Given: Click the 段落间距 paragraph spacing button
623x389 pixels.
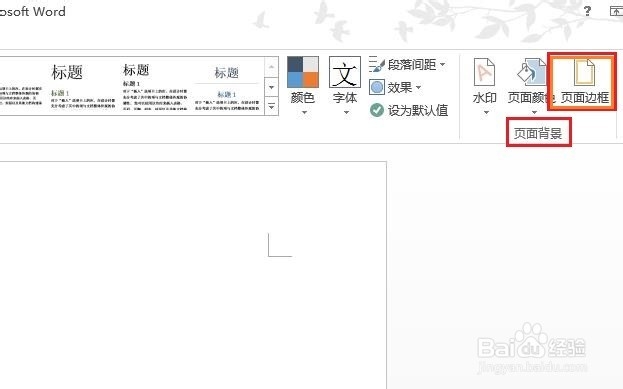Looking at the screenshot, I should coord(407,64).
